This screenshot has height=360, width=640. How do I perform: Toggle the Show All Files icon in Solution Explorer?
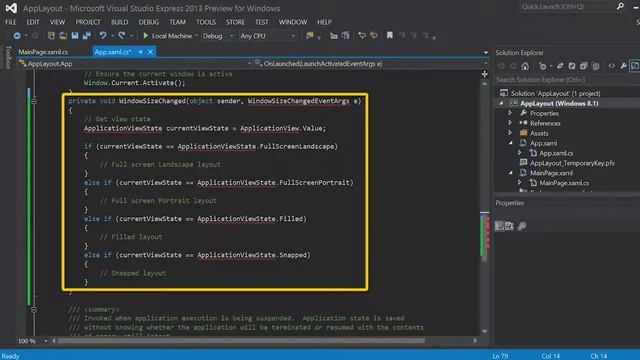(596, 66)
